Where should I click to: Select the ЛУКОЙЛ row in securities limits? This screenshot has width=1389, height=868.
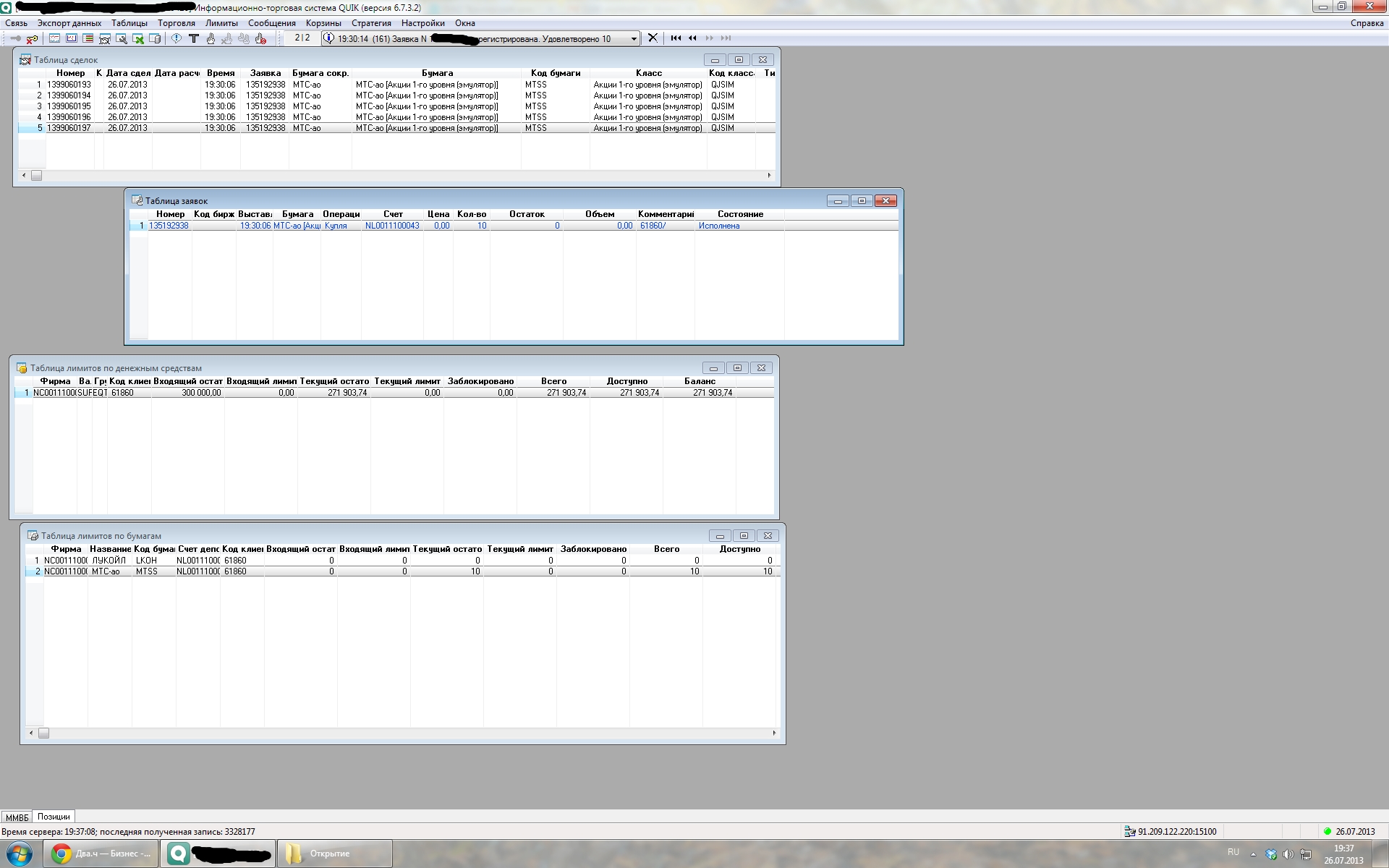[x=402, y=561]
